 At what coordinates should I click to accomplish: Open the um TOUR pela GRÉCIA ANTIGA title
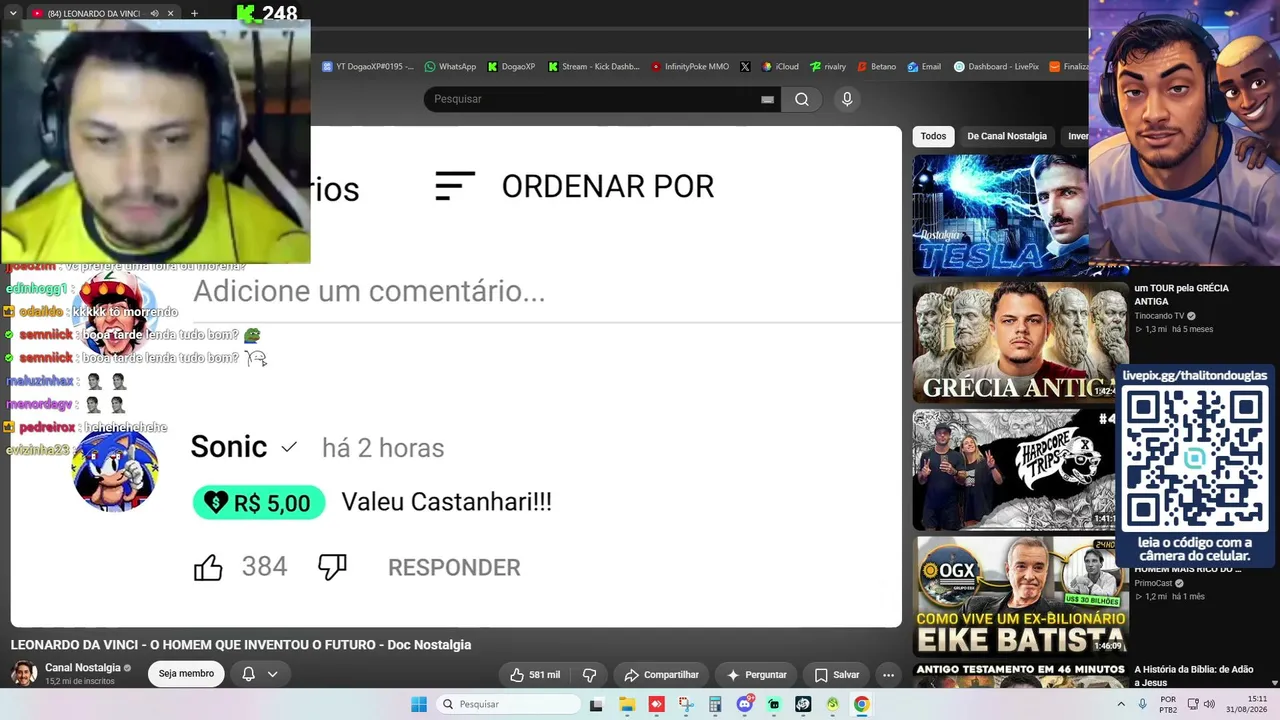tap(1181, 294)
